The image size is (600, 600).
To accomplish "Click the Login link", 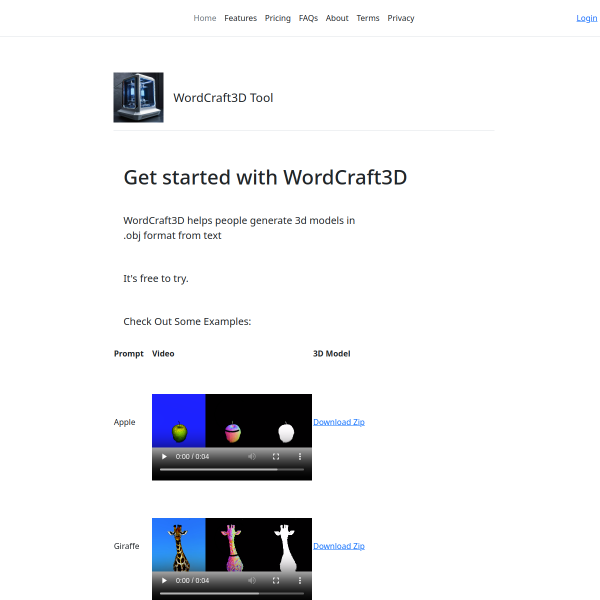I will [587, 18].
